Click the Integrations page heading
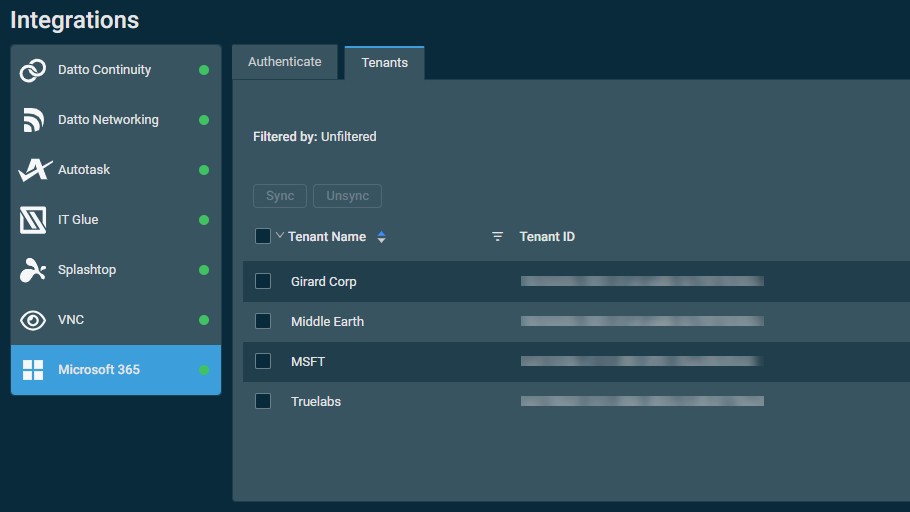Viewport: 910px width, 512px height. tap(75, 20)
